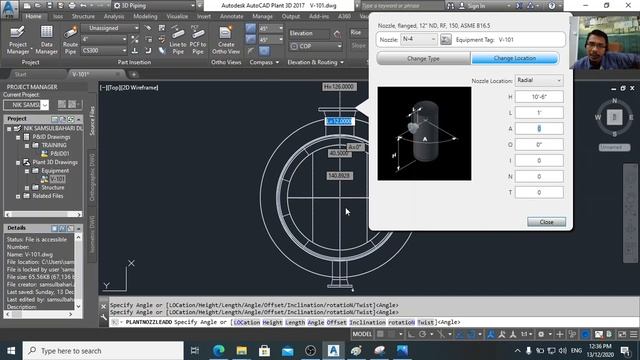
Task: Click the Plot printer icon
Action: (72, 6)
